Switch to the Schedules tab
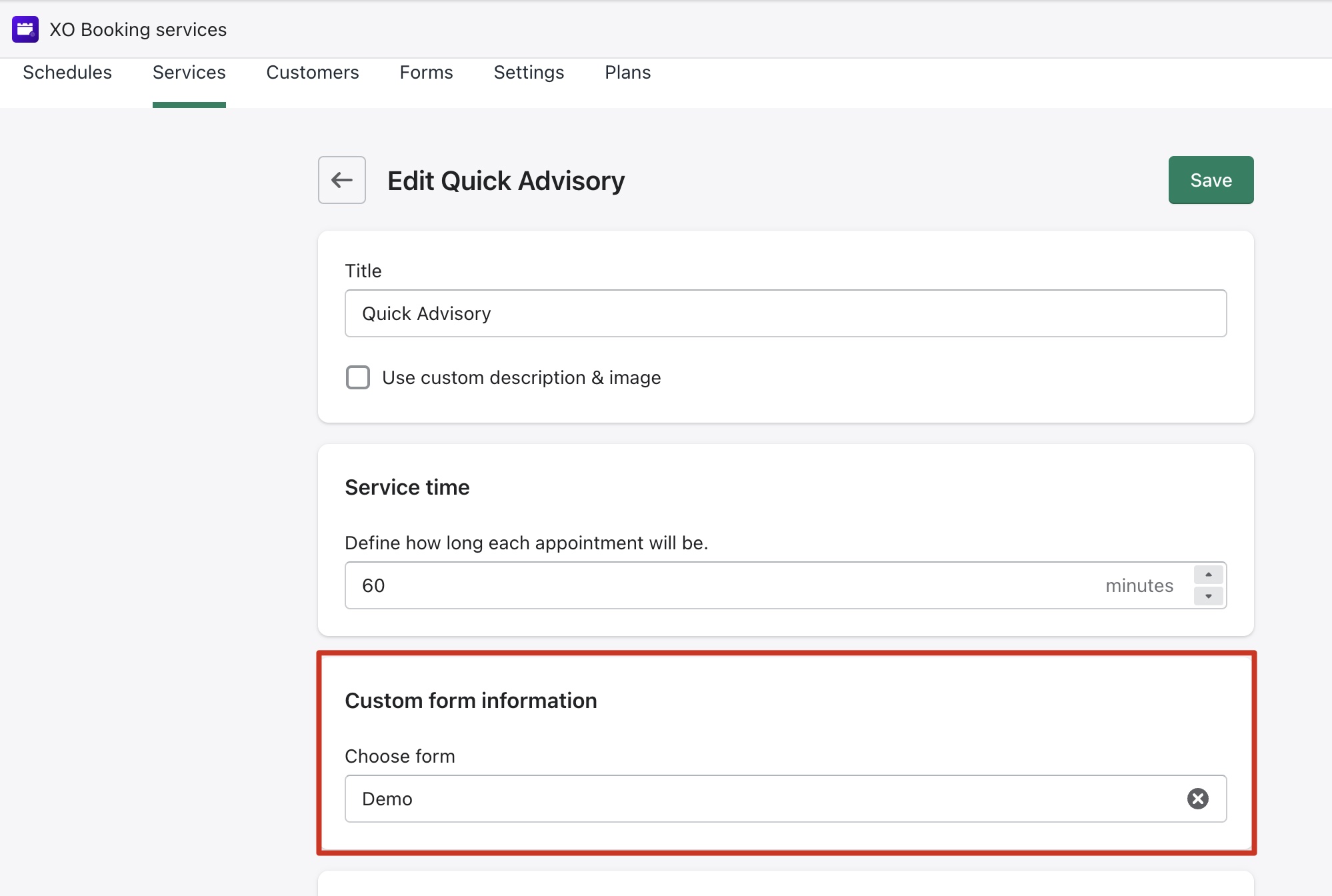The image size is (1332, 896). point(67,72)
